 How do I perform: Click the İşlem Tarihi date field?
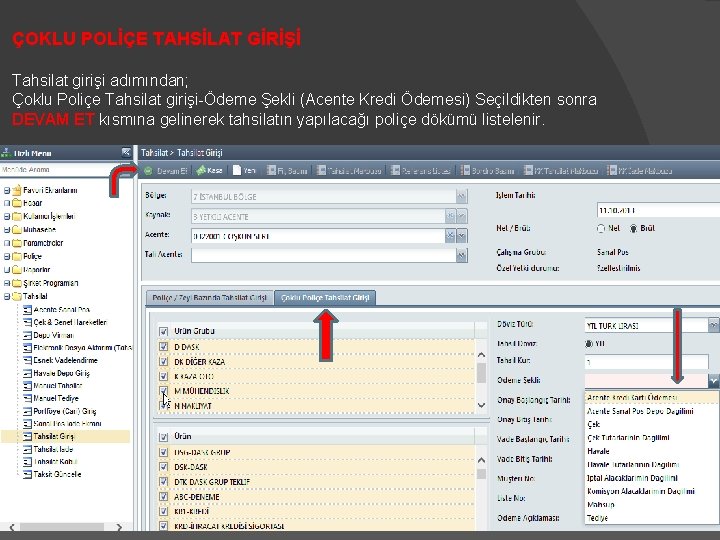coord(658,210)
